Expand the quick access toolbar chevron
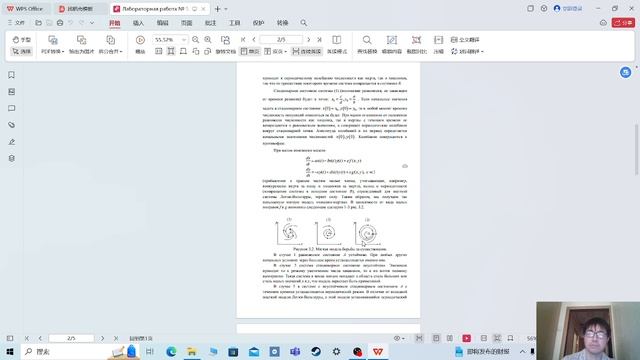 [92, 23]
